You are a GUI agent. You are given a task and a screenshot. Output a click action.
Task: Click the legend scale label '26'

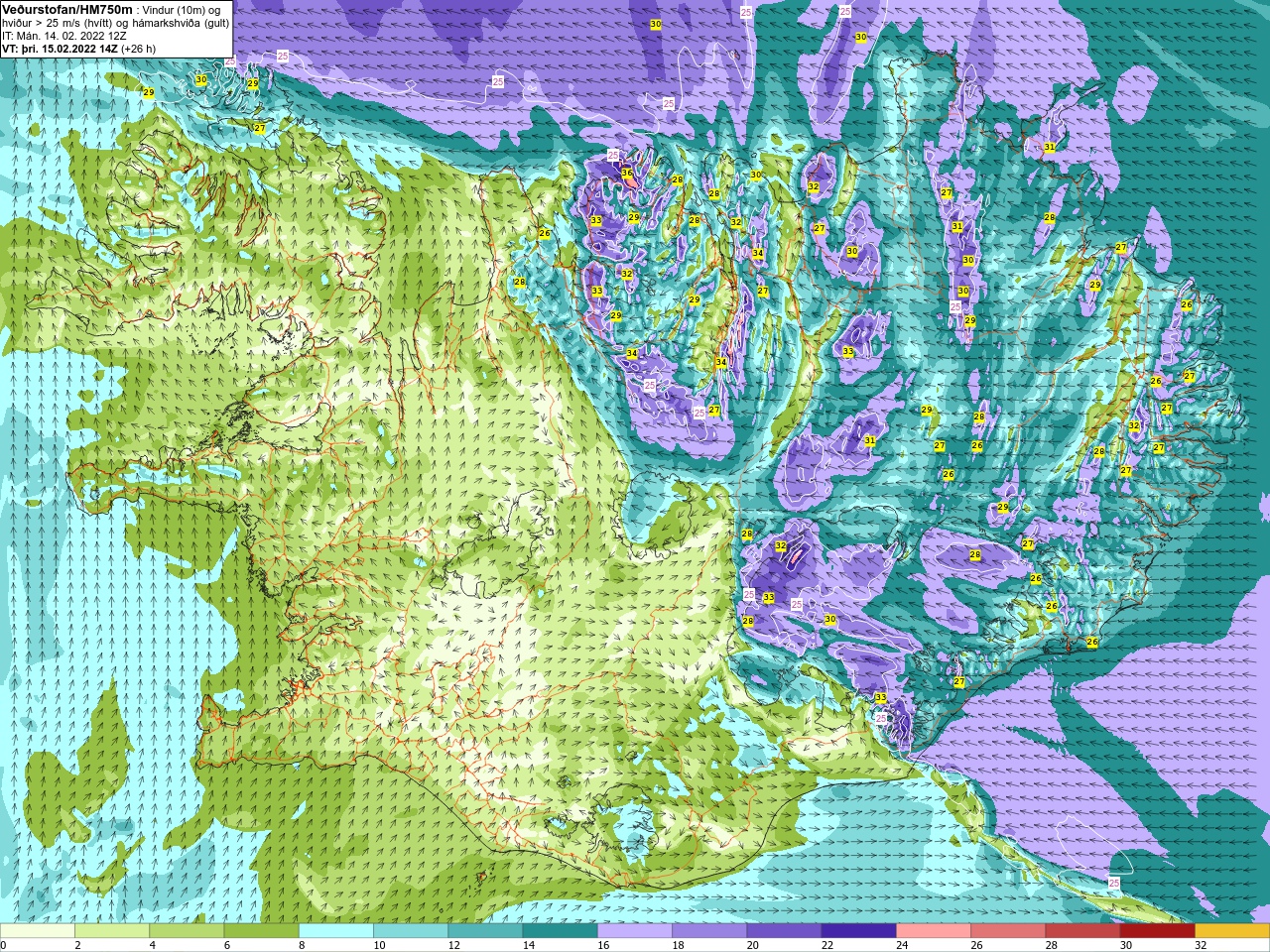(x=977, y=945)
